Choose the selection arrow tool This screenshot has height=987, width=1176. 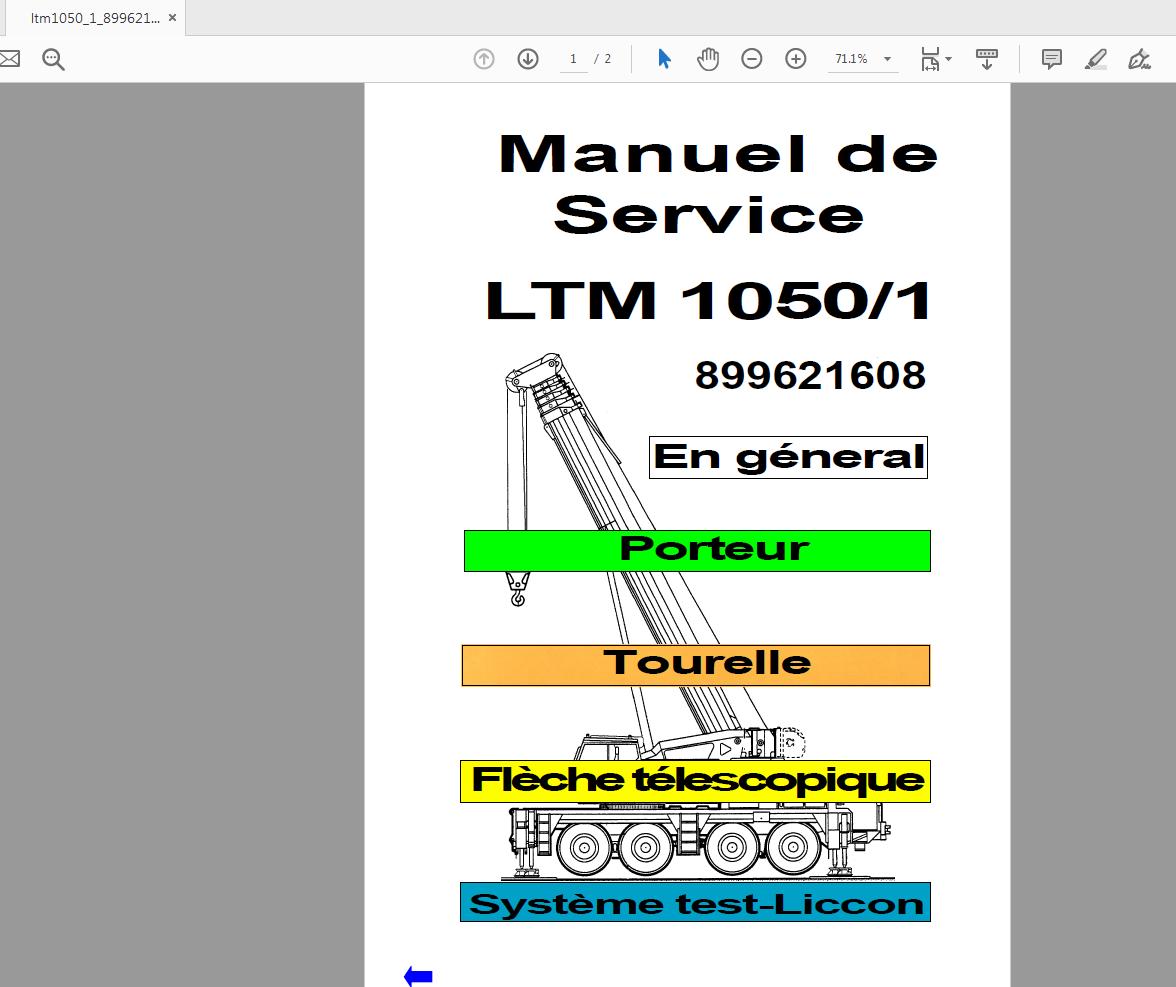(x=664, y=58)
